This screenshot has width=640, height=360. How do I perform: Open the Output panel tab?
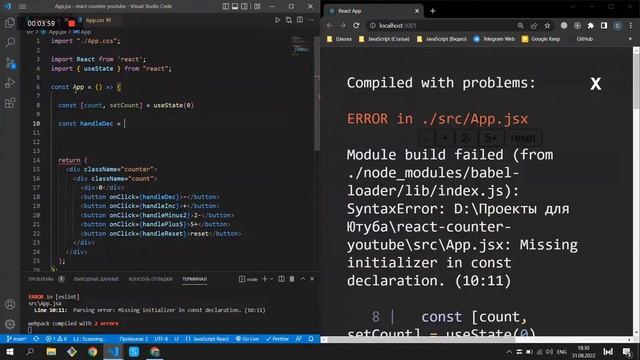[x=96, y=279]
